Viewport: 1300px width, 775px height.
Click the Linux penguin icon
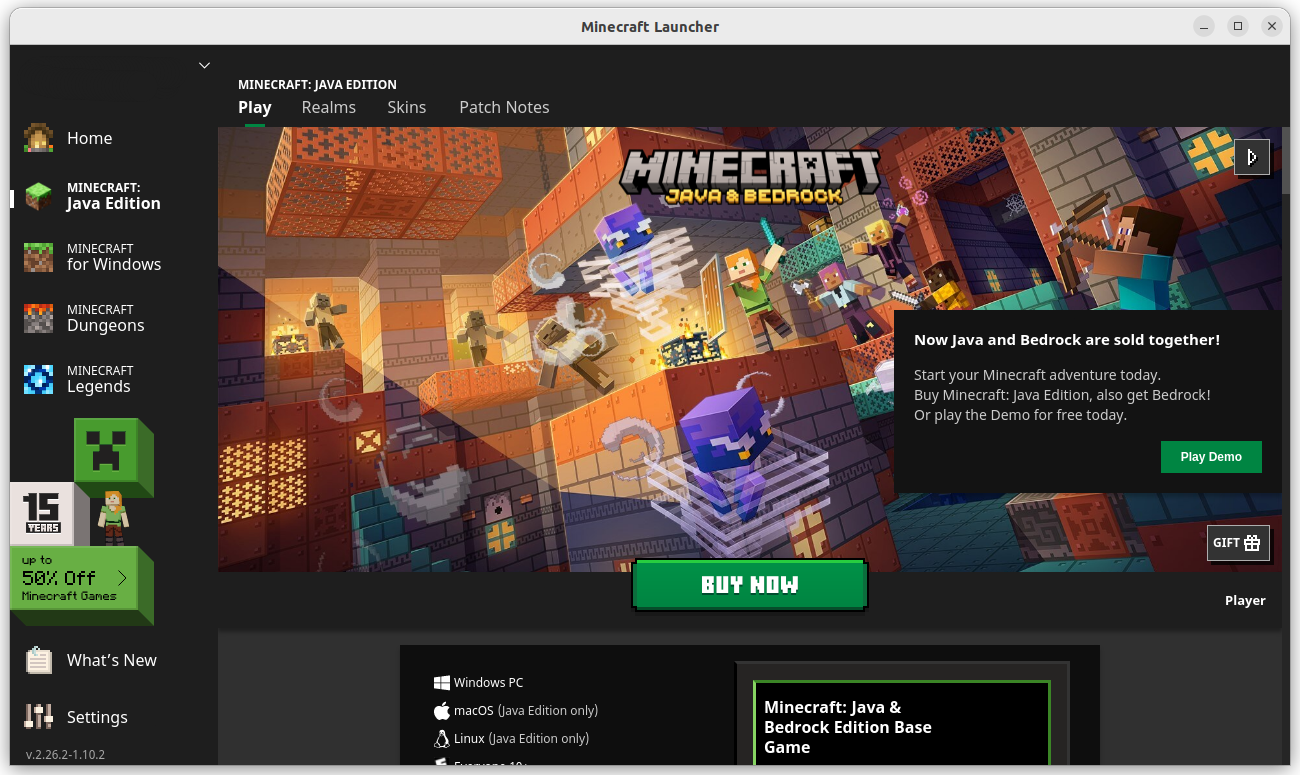pos(442,739)
